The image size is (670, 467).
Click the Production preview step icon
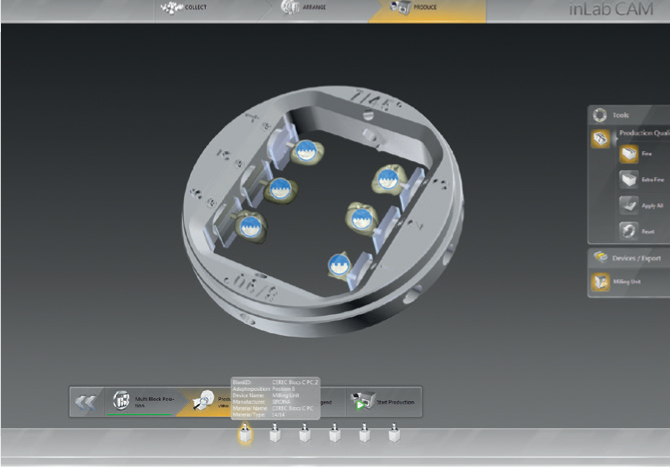[x=203, y=401]
